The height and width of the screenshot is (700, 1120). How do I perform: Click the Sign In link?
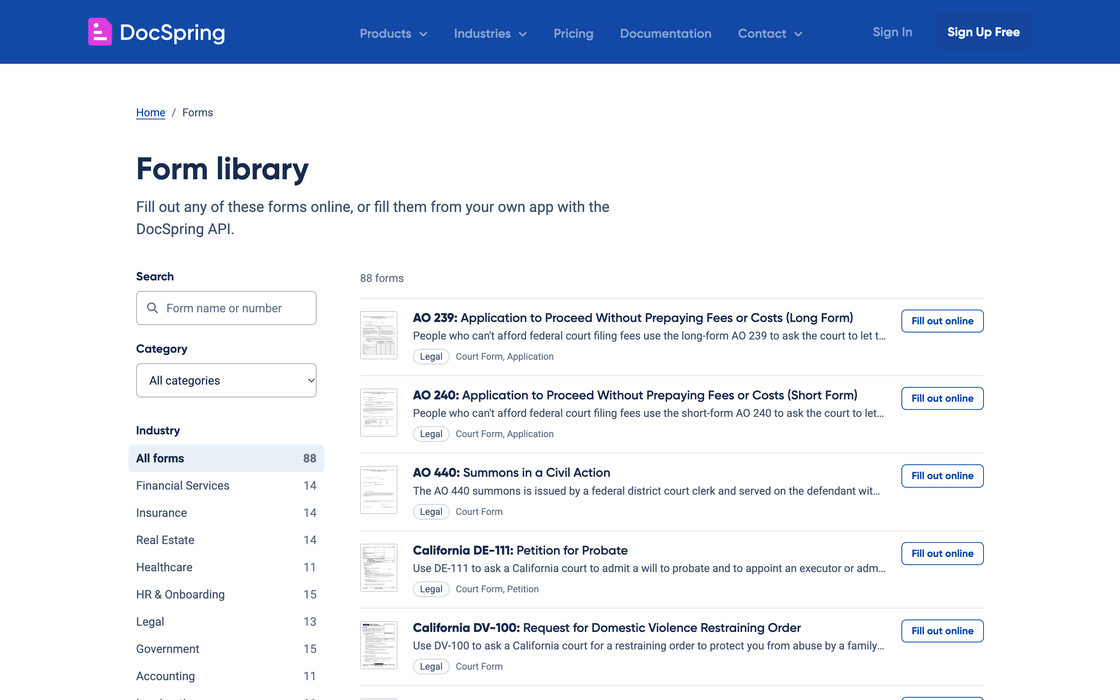[892, 32]
